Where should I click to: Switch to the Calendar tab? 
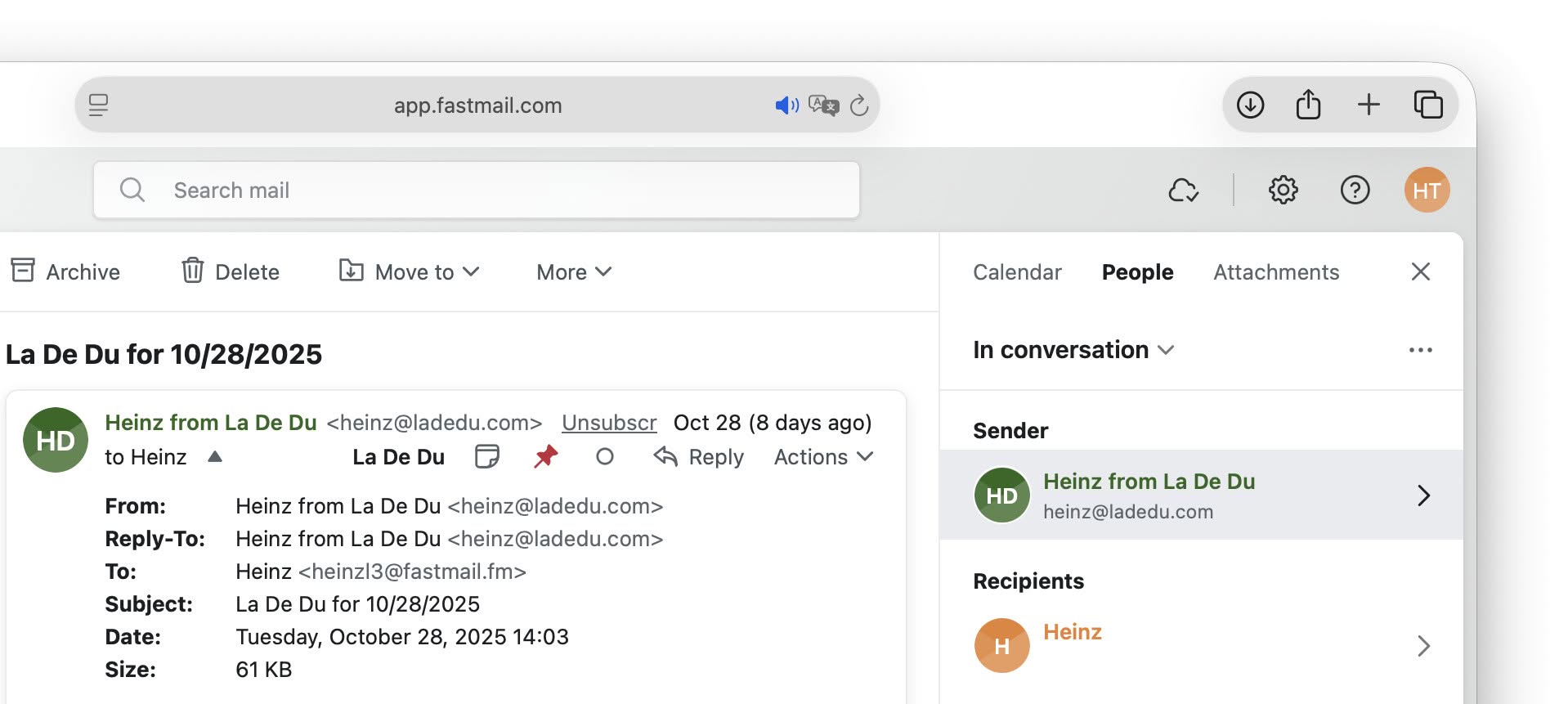pos(1017,272)
